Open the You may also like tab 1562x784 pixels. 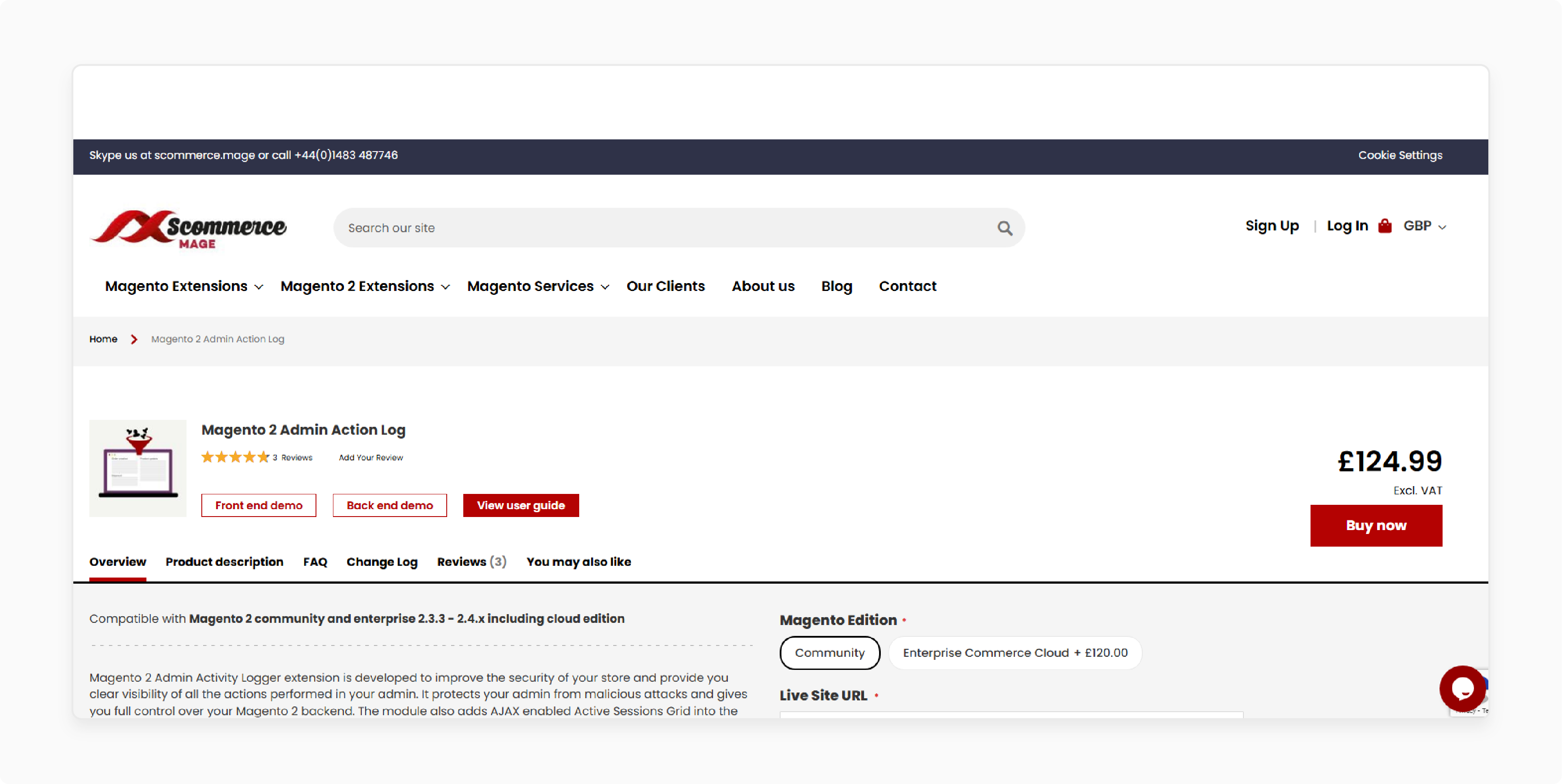pyautogui.click(x=578, y=561)
